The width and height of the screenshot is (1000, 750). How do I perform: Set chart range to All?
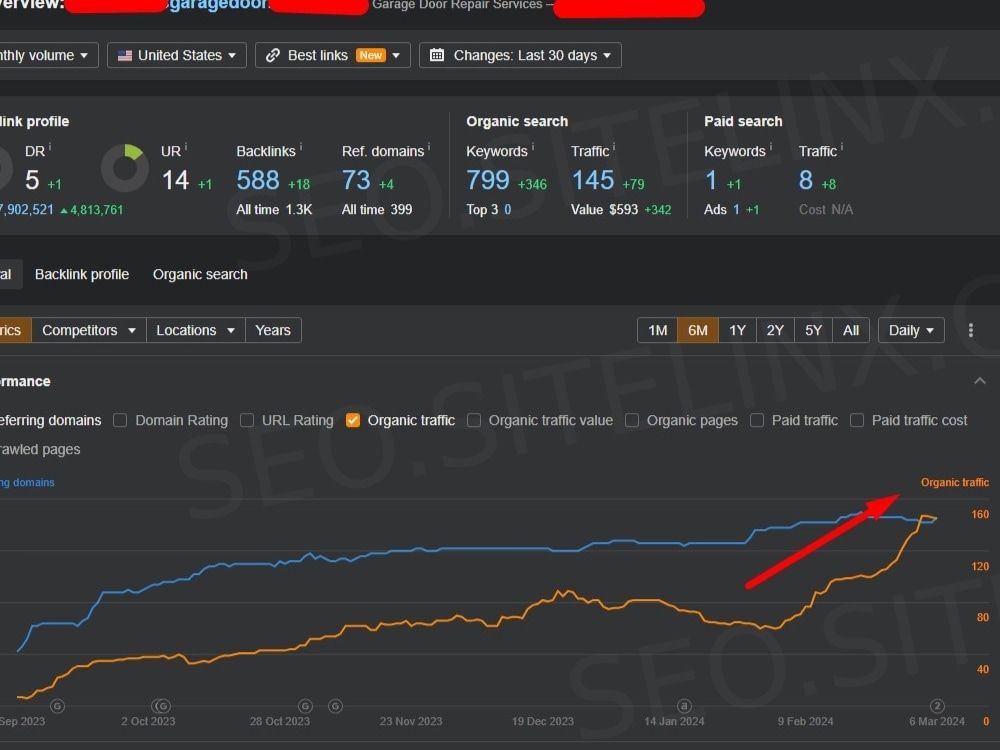[x=851, y=330]
